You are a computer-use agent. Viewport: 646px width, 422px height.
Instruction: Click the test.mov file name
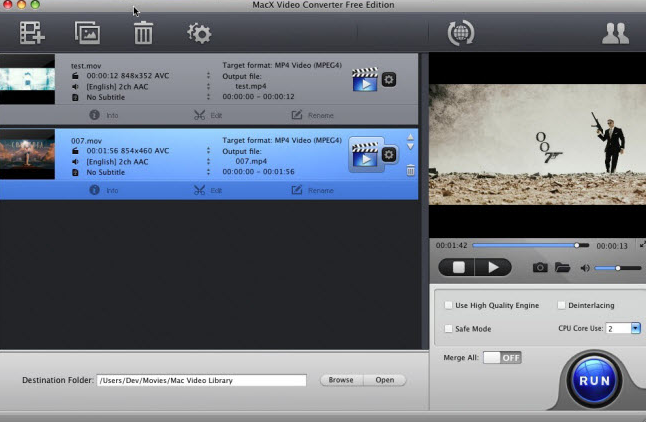point(86,66)
